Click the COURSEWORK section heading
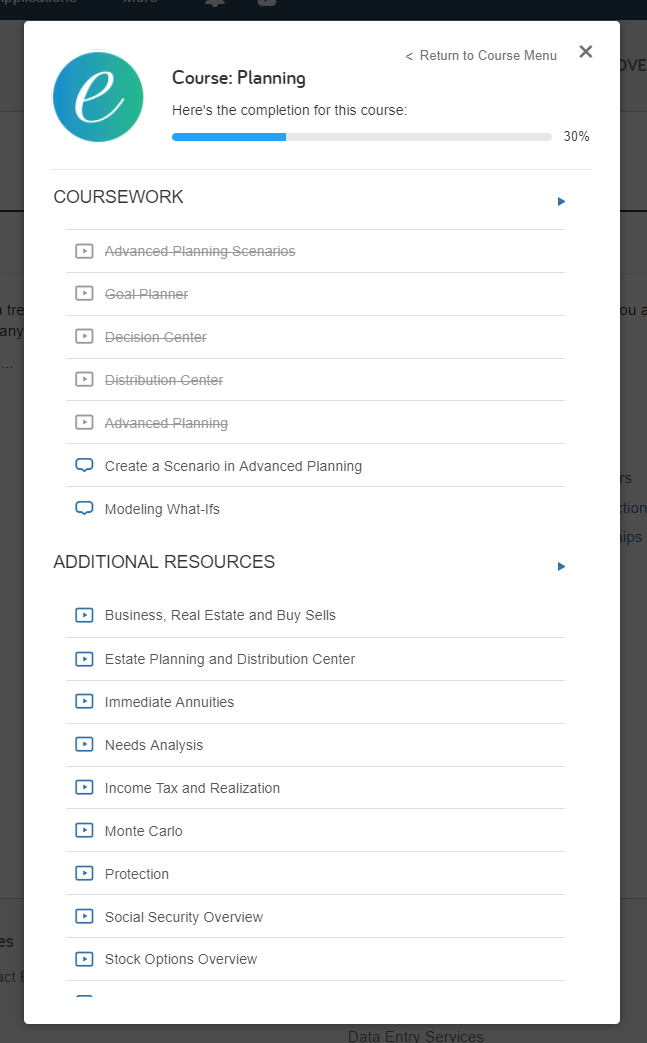 [118, 197]
